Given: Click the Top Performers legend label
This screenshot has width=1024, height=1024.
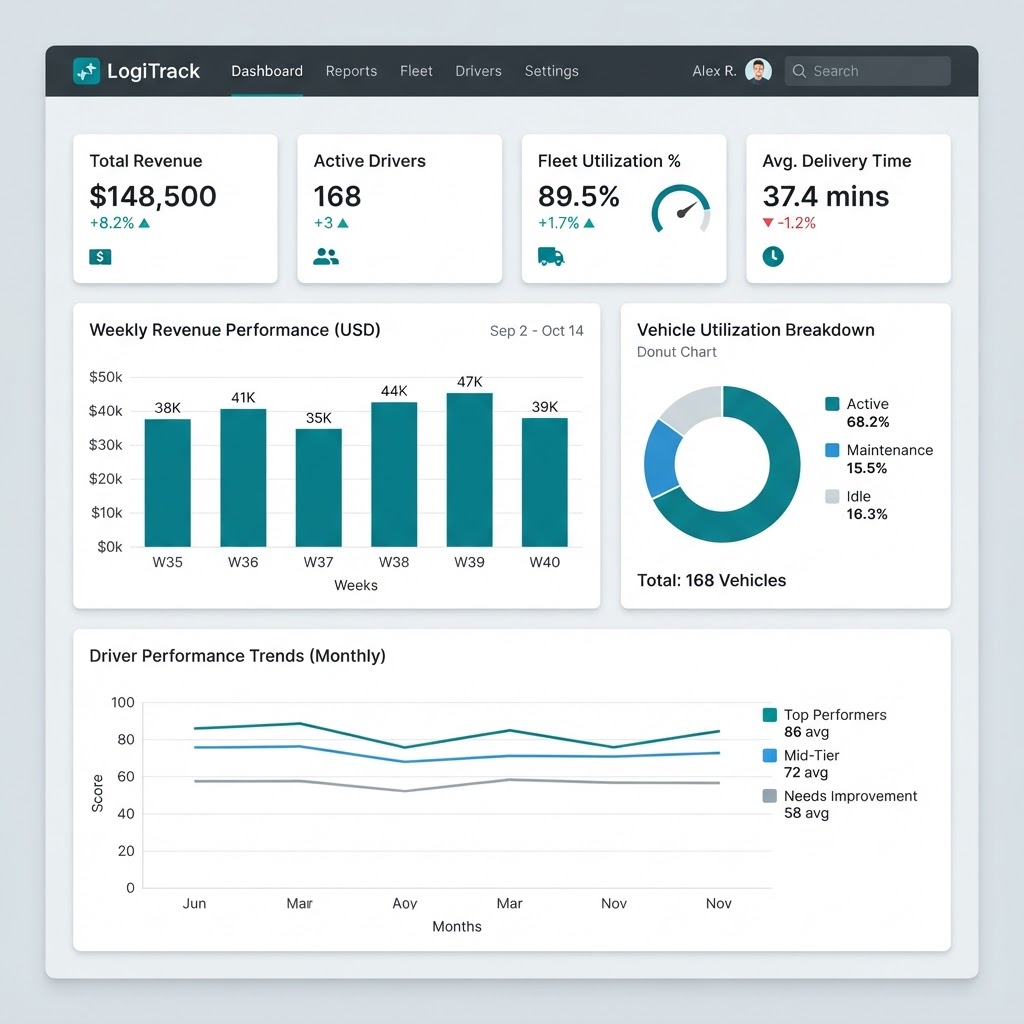Looking at the screenshot, I should click(835, 715).
